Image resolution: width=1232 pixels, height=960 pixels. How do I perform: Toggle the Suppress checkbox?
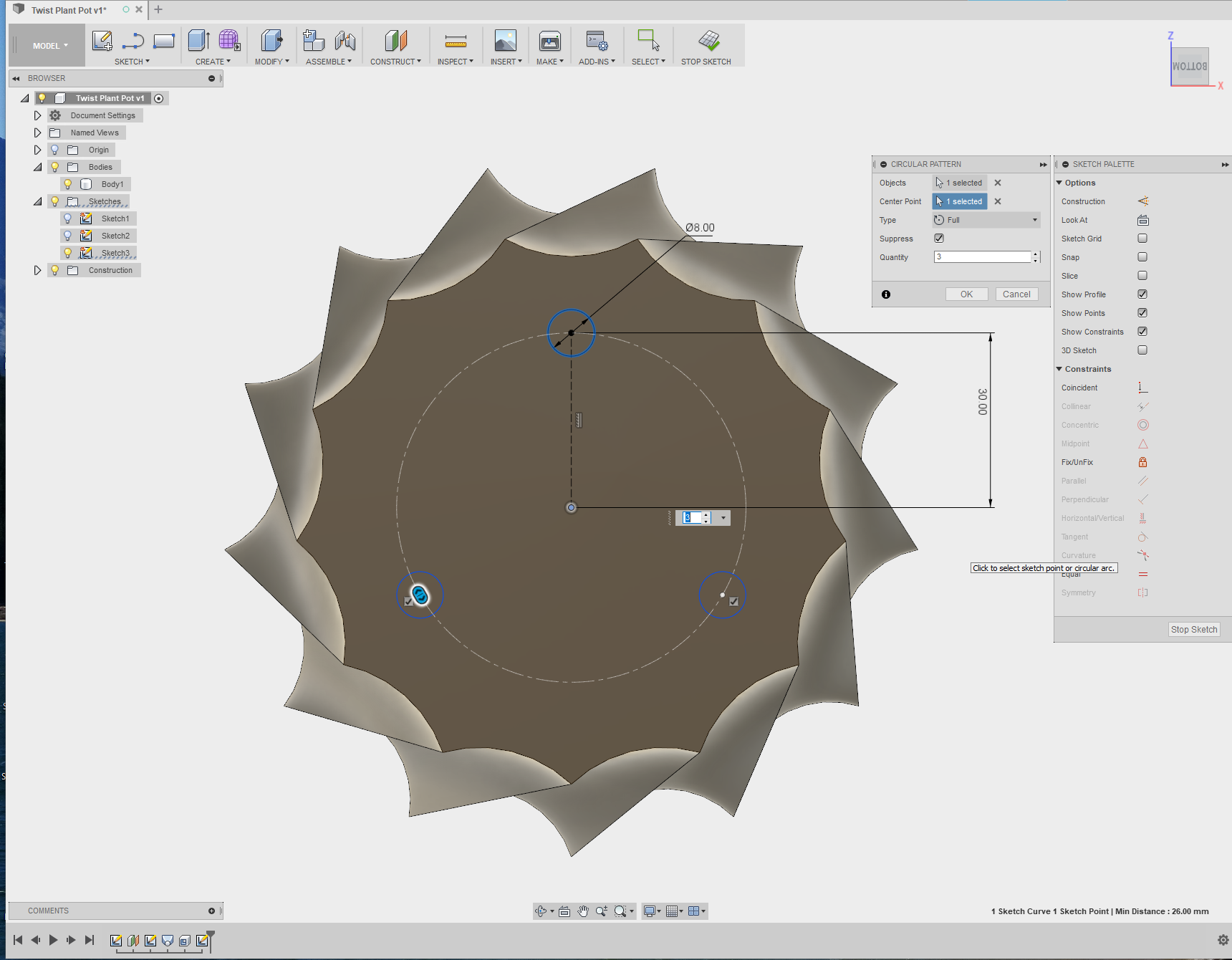pos(939,239)
